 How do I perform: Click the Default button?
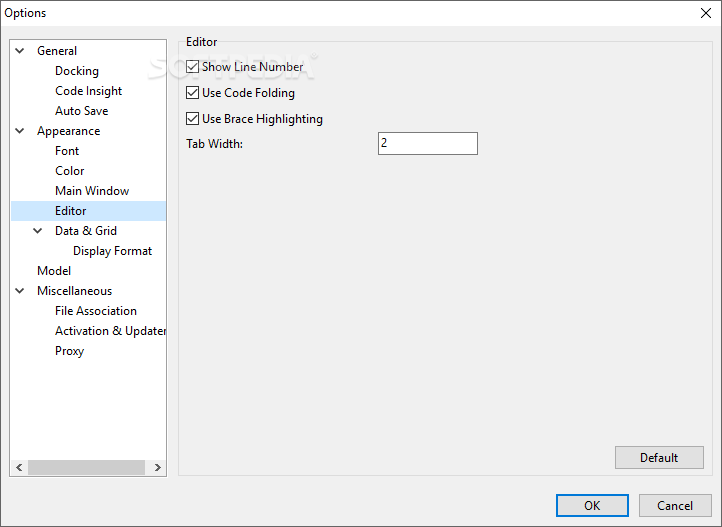coord(659,458)
